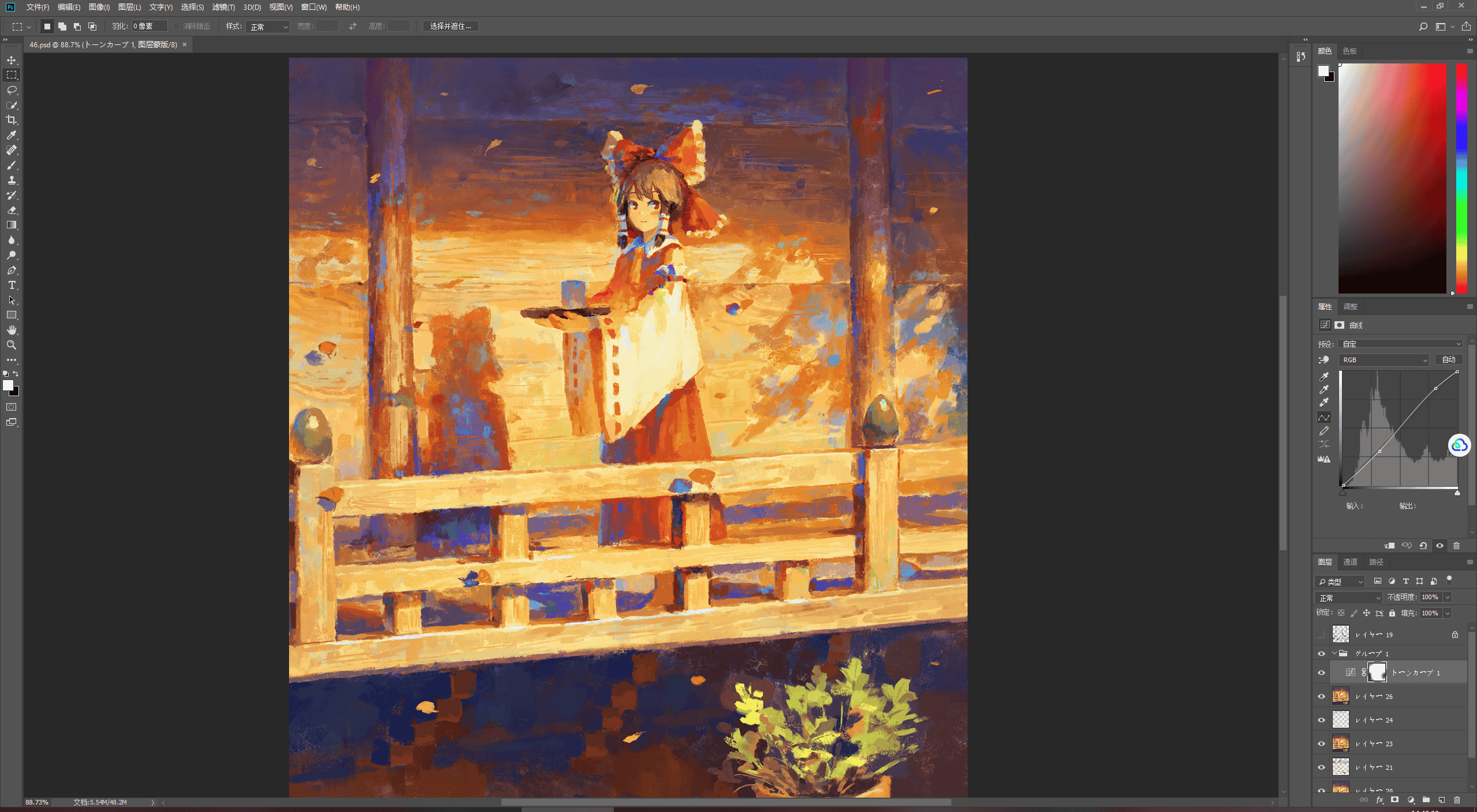Hide the レイヤー 24 layer
The width and height of the screenshot is (1477, 812).
tap(1321, 720)
